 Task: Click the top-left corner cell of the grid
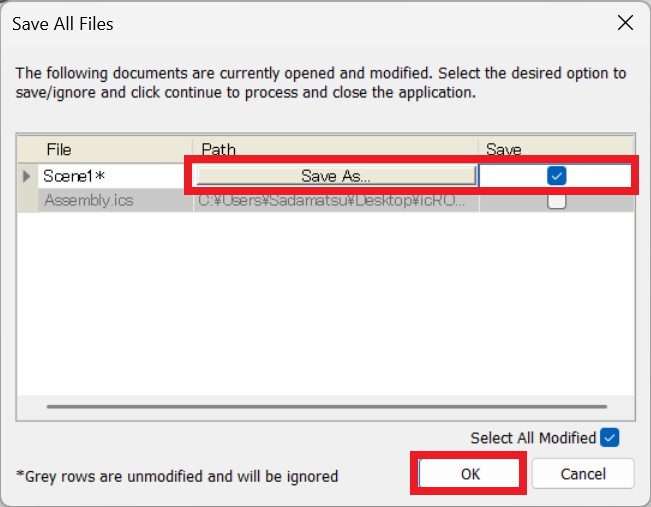tap(27, 150)
